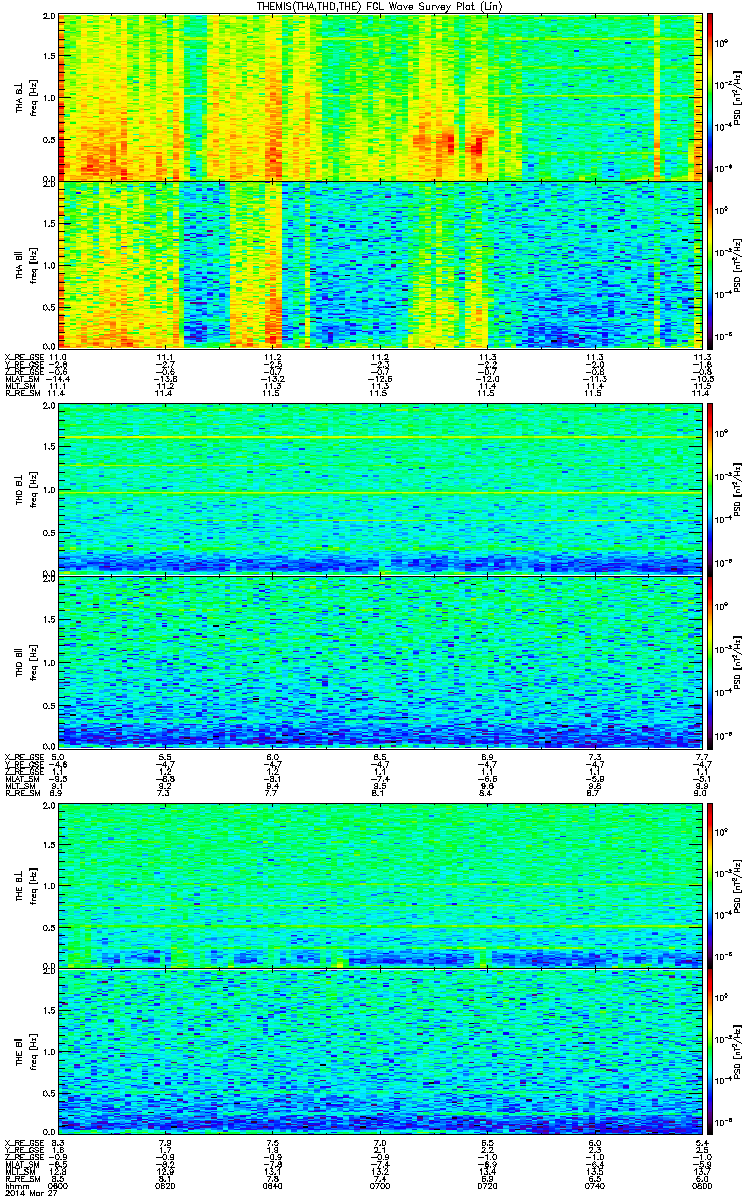Screen dimensions: 750x1200
Task: Click the '2.0' tick on the THA B⊥ frequency axis
Action: pos(49,17)
